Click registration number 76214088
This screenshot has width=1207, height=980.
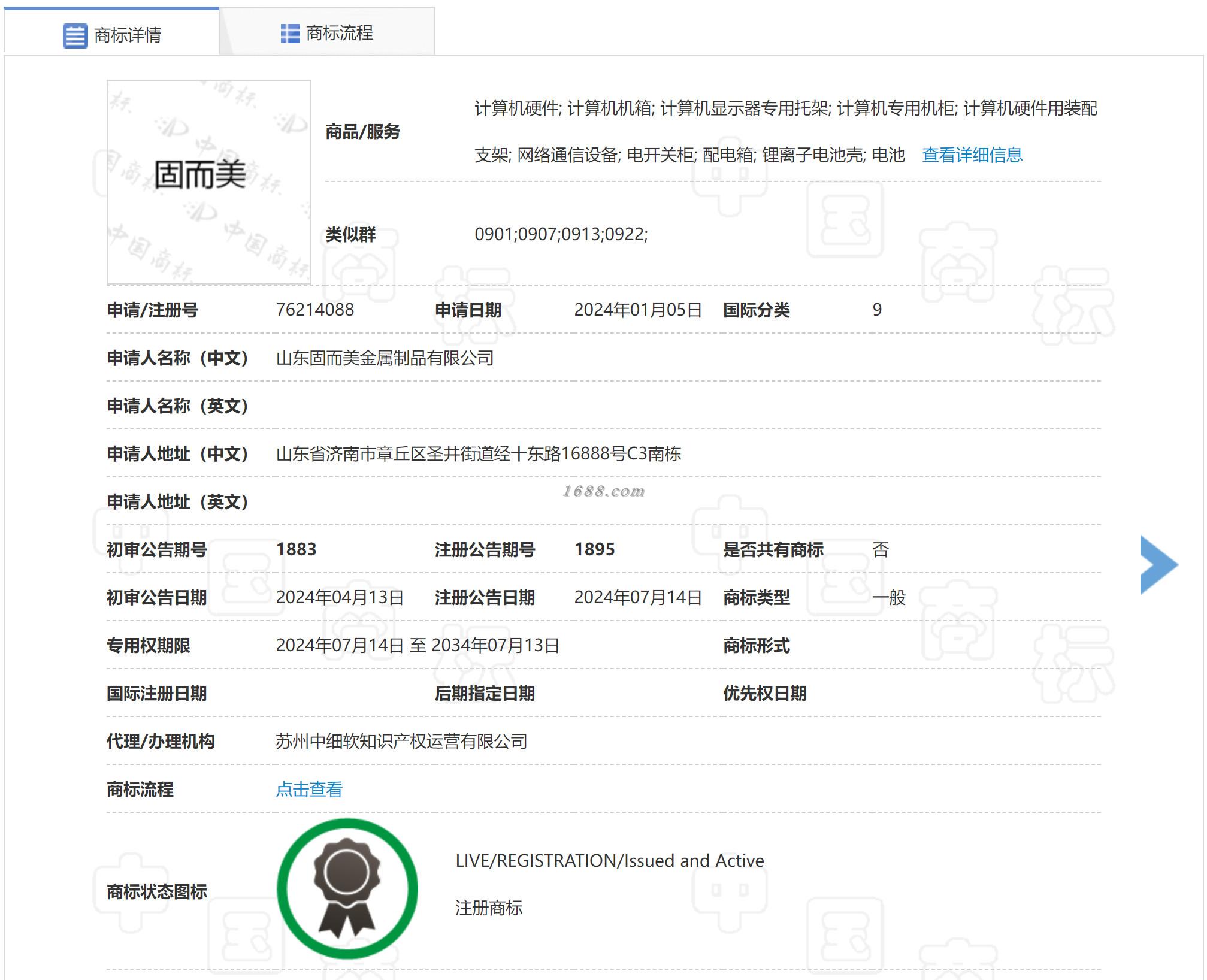click(314, 310)
